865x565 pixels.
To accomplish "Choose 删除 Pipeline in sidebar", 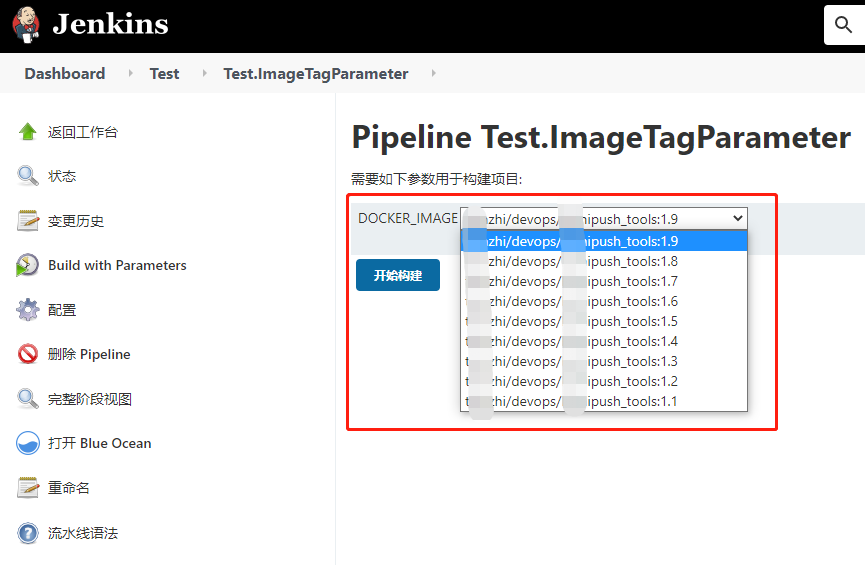I will (x=89, y=354).
